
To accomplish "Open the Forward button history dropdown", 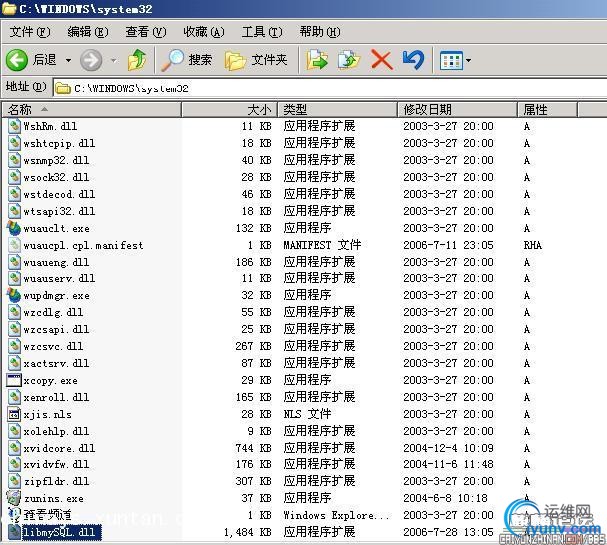I will [113, 60].
